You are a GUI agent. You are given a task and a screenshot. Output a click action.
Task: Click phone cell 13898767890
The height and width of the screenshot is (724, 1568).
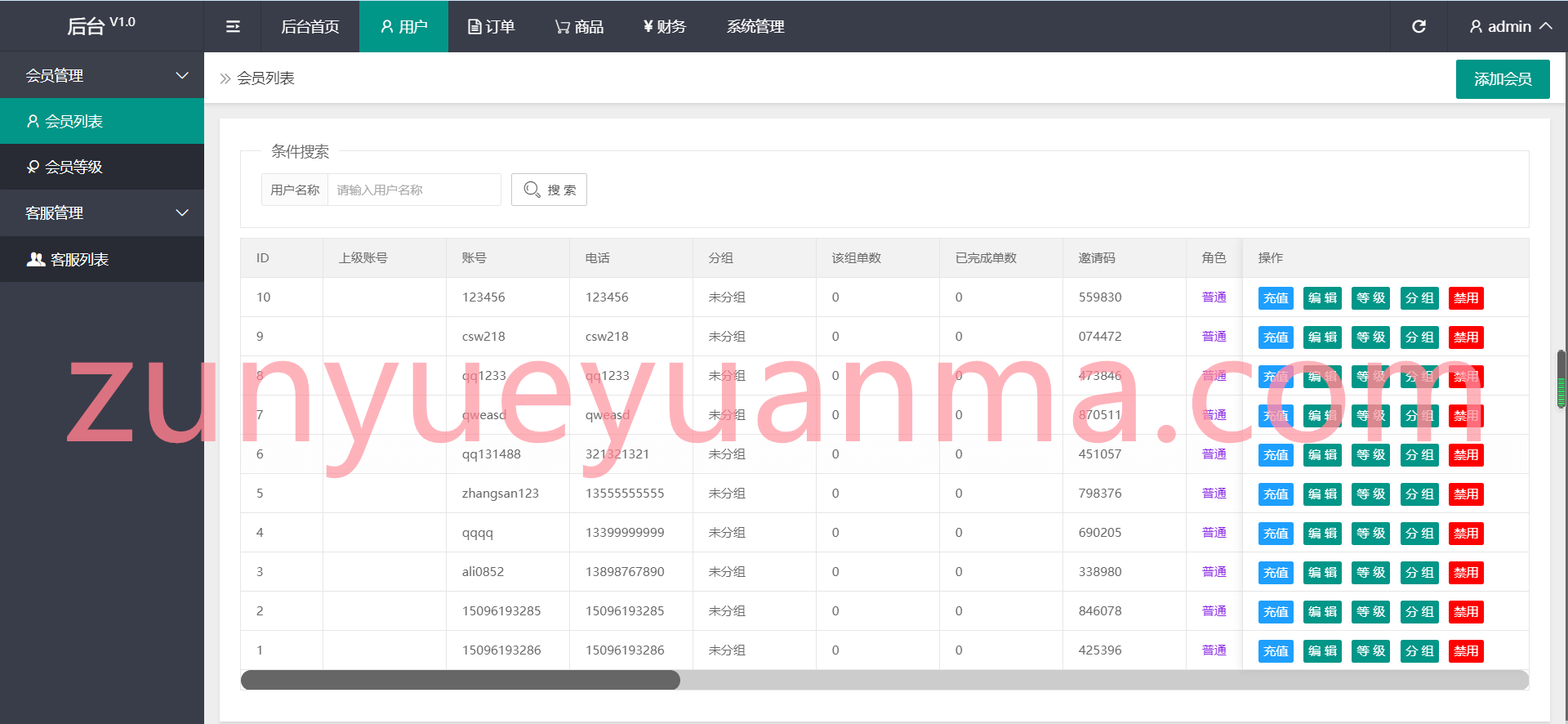(625, 572)
